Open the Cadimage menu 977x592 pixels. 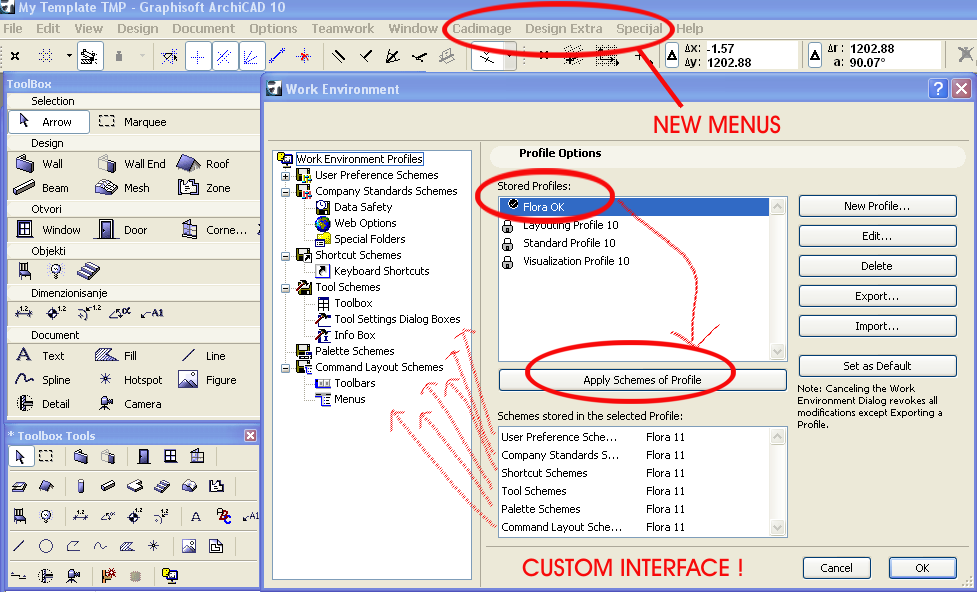[482, 29]
